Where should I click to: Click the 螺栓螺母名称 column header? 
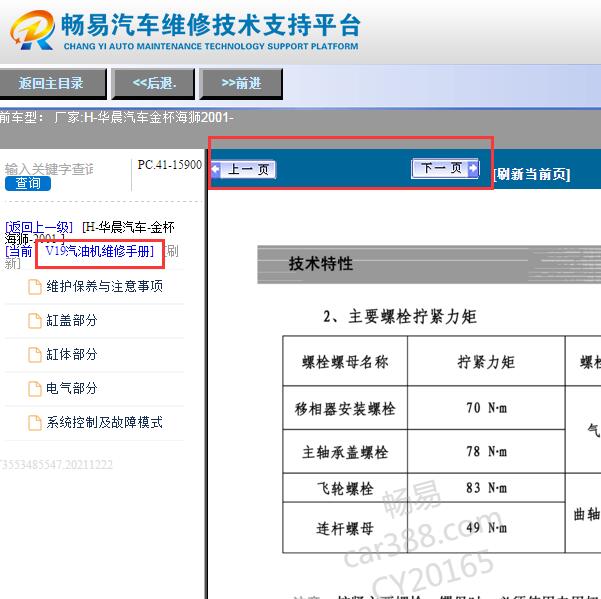pos(345,362)
